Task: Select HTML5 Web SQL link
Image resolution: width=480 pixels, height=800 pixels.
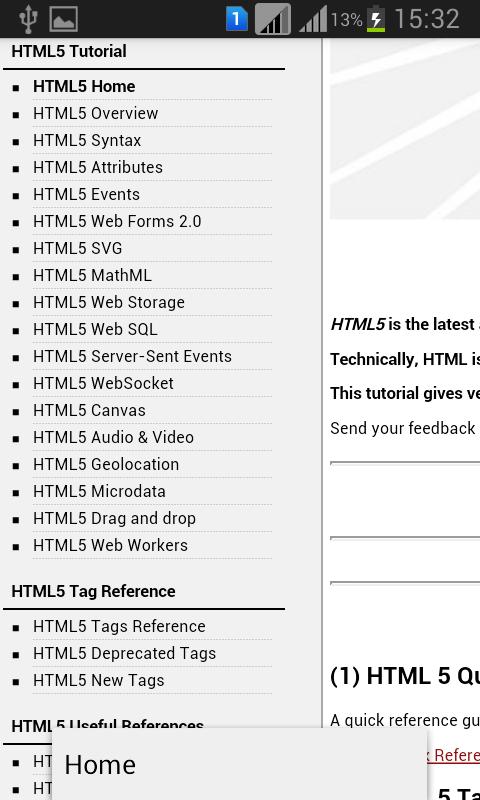Action: point(95,330)
